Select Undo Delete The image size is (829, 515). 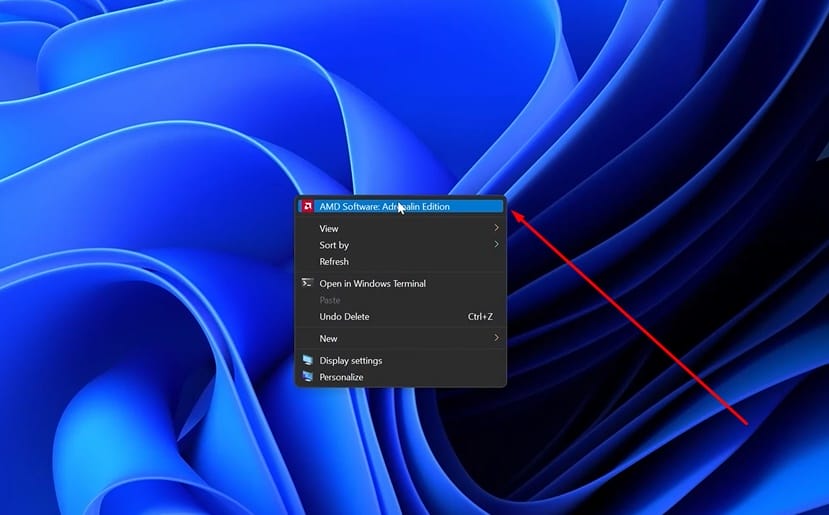click(344, 317)
